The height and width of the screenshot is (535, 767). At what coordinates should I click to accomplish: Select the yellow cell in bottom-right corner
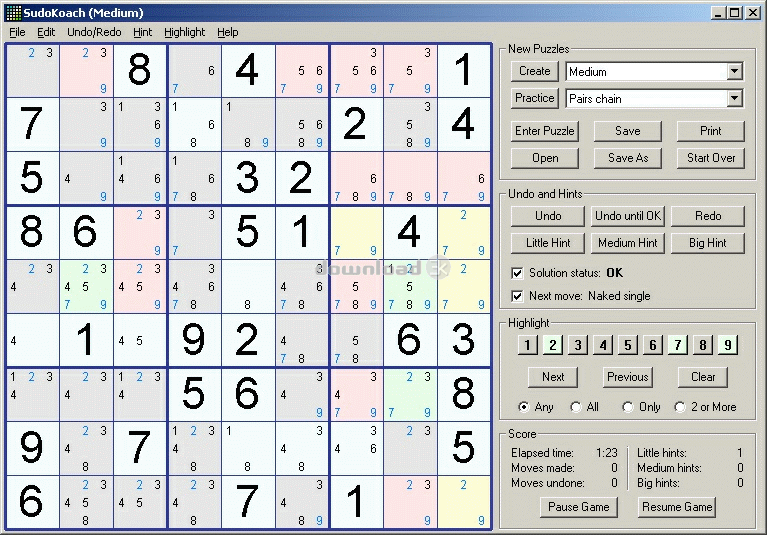tap(464, 502)
